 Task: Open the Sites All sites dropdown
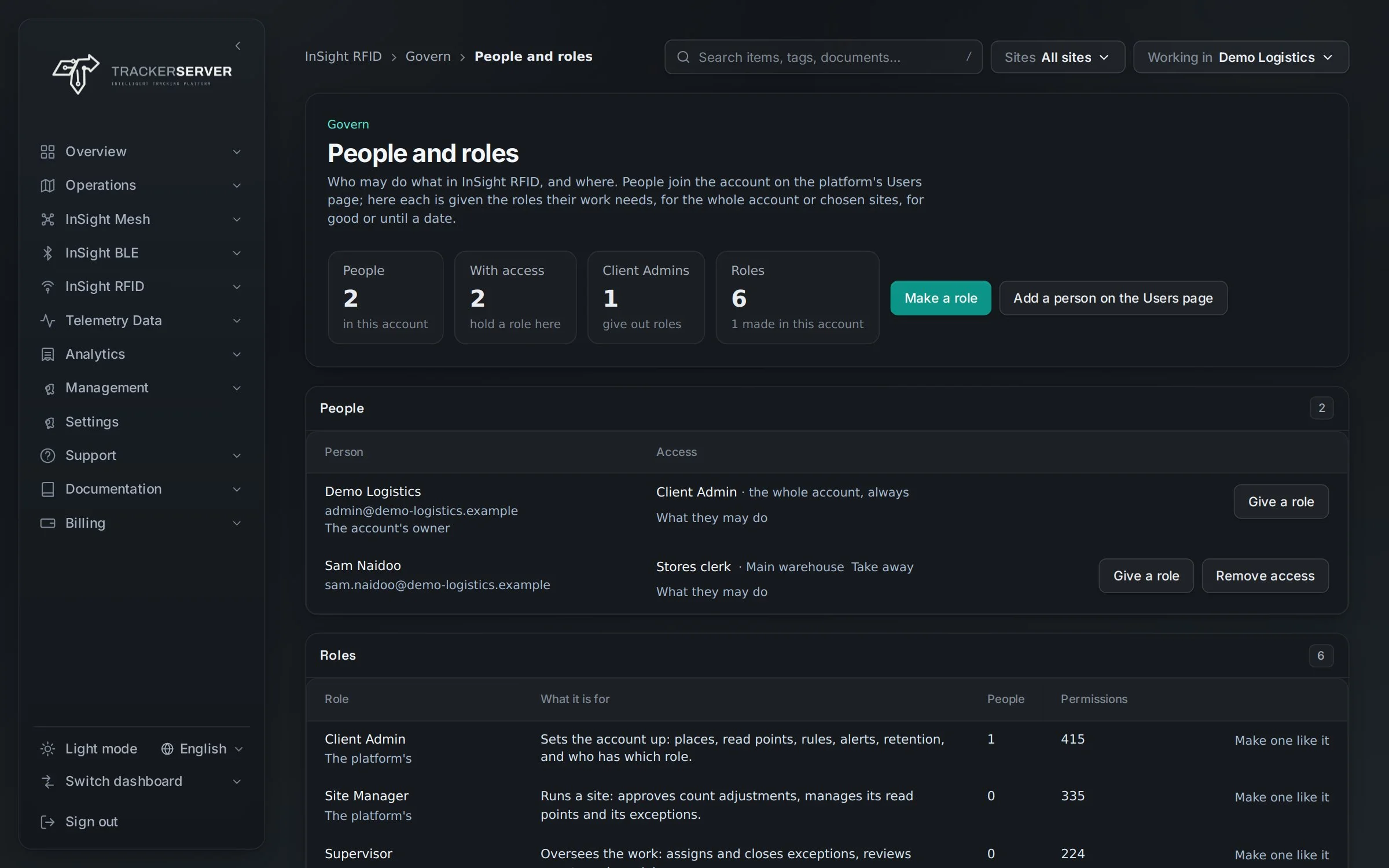click(1057, 57)
